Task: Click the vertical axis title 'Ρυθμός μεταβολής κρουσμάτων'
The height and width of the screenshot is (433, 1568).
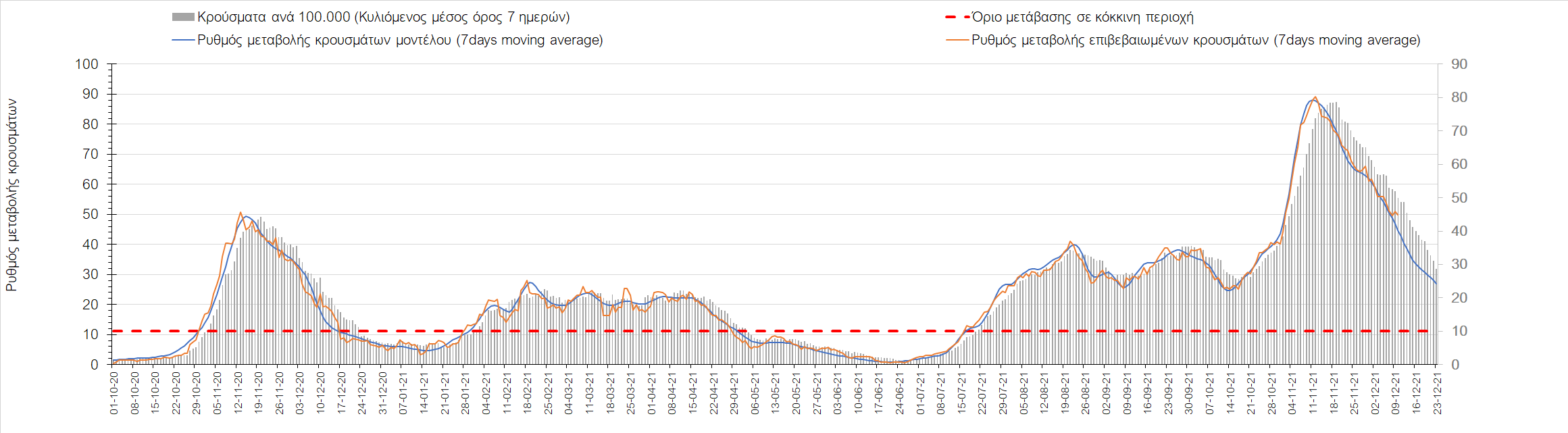Action: (x=11, y=195)
